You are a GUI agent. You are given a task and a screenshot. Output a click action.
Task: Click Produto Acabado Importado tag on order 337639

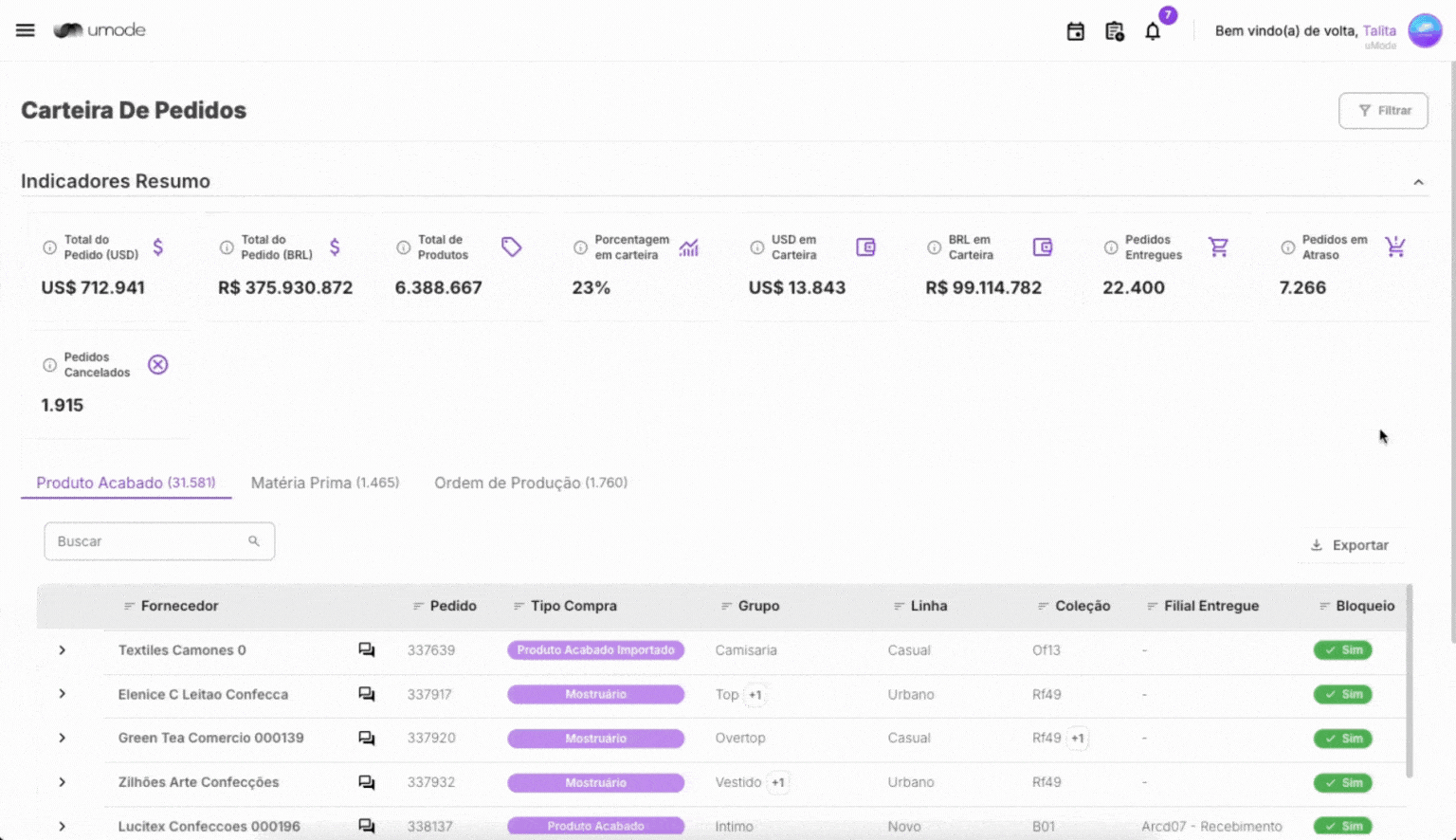pyautogui.click(x=595, y=650)
